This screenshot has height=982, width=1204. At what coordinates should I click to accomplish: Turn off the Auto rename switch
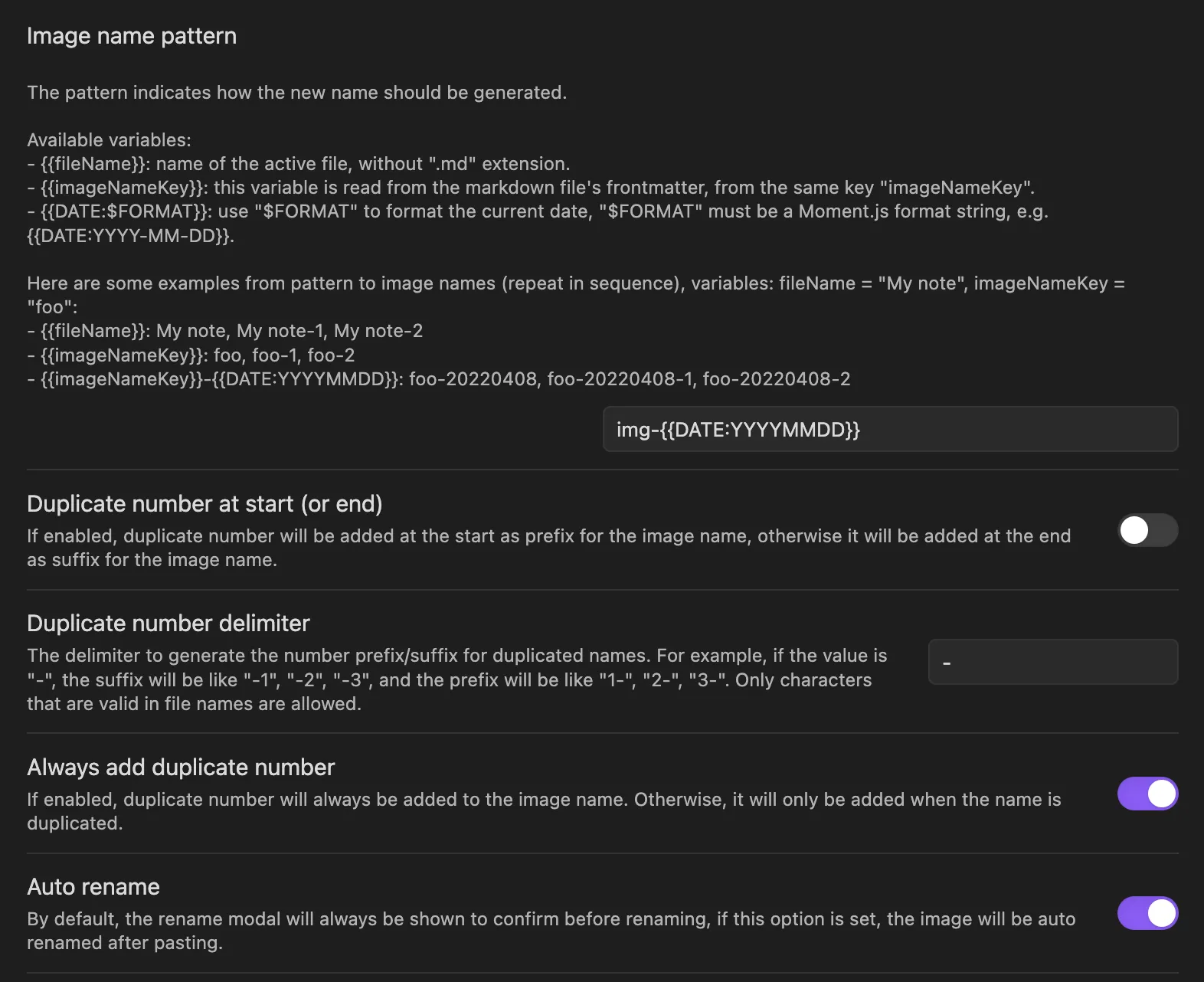click(x=1147, y=913)
